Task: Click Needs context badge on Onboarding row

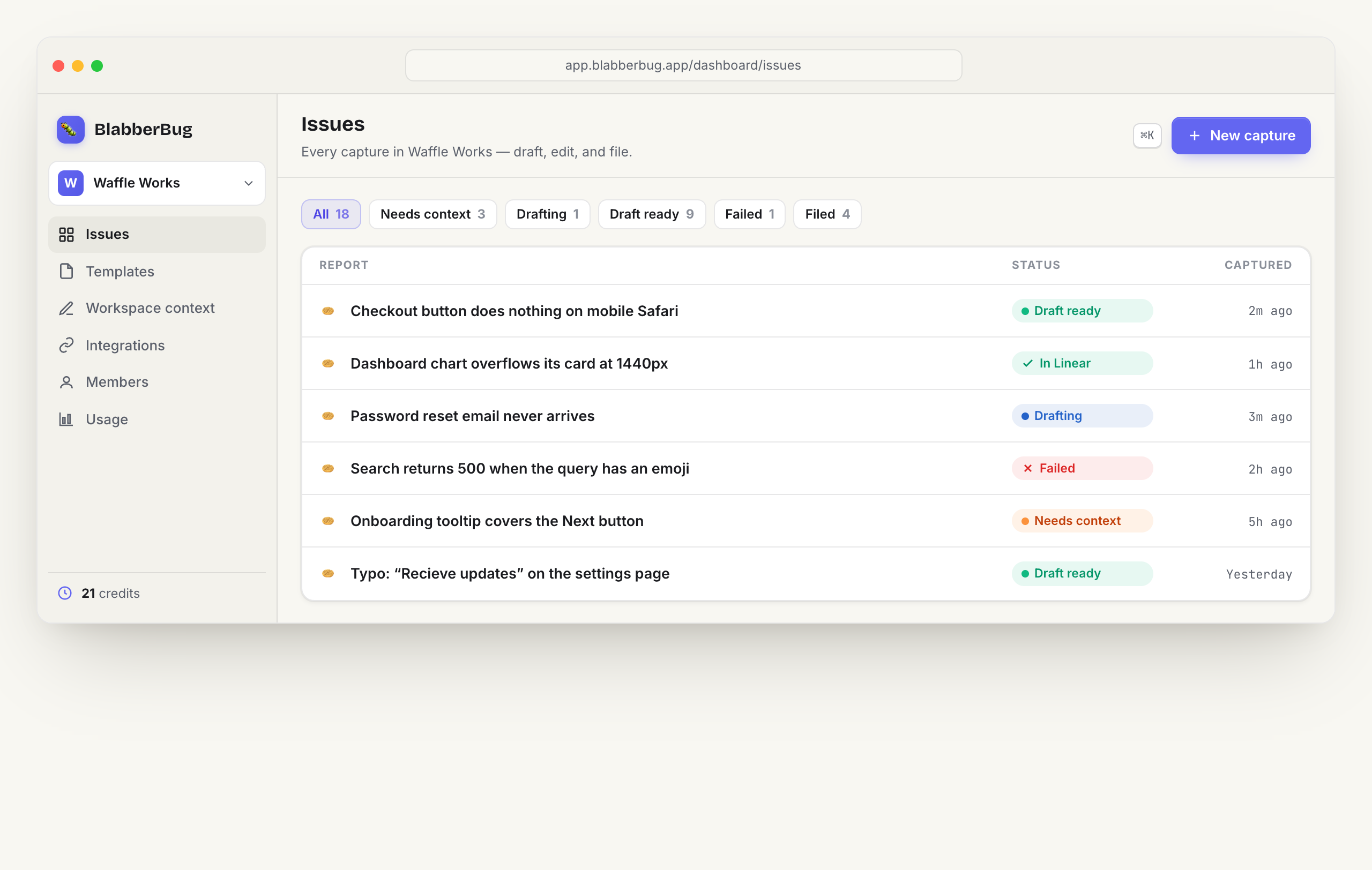Action: (1083, 521)
